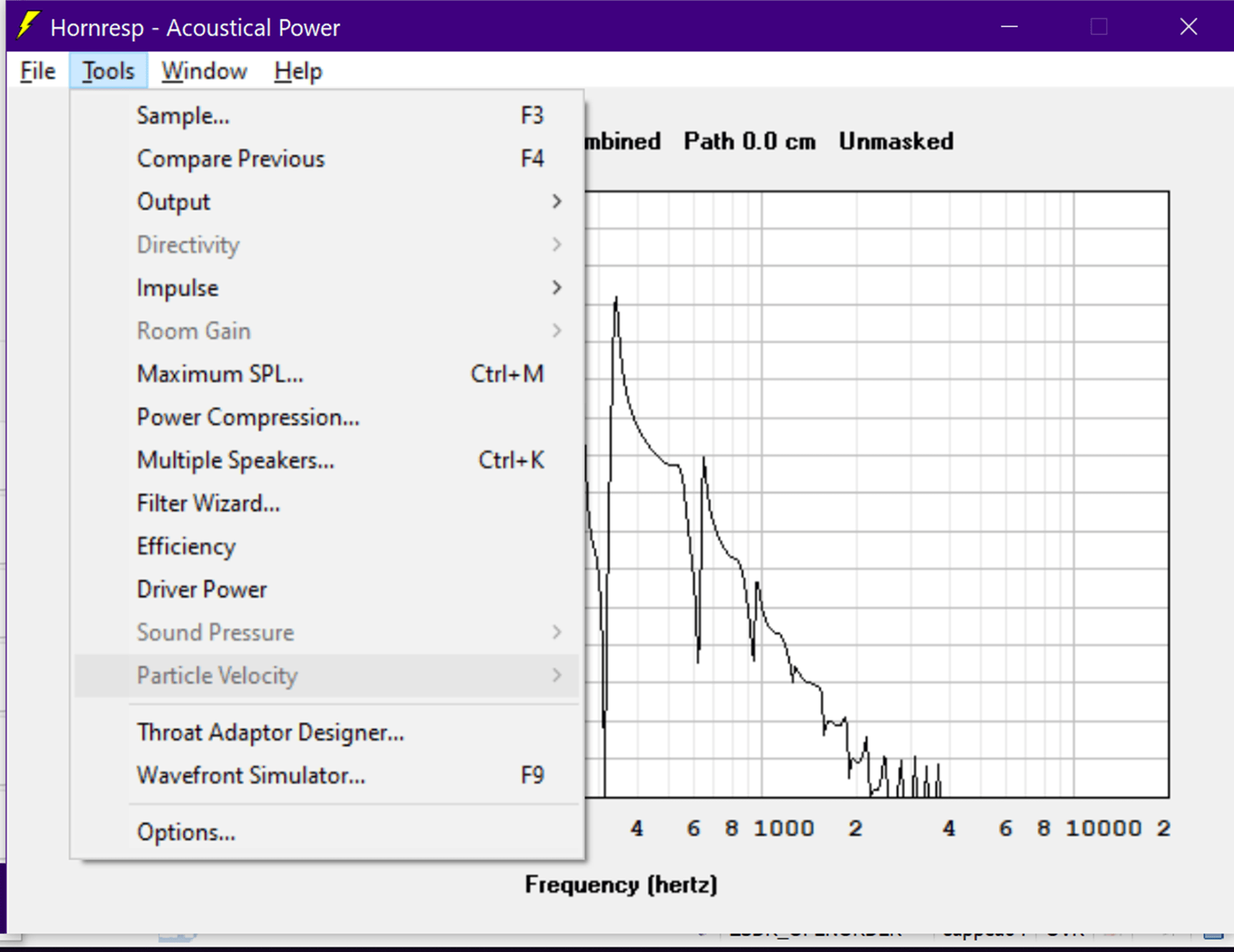Click the 'Frequency (hertz)' axis label
Image resolution: width=1234 pixels, height=952 pixels.
click(x=621, y=885)
